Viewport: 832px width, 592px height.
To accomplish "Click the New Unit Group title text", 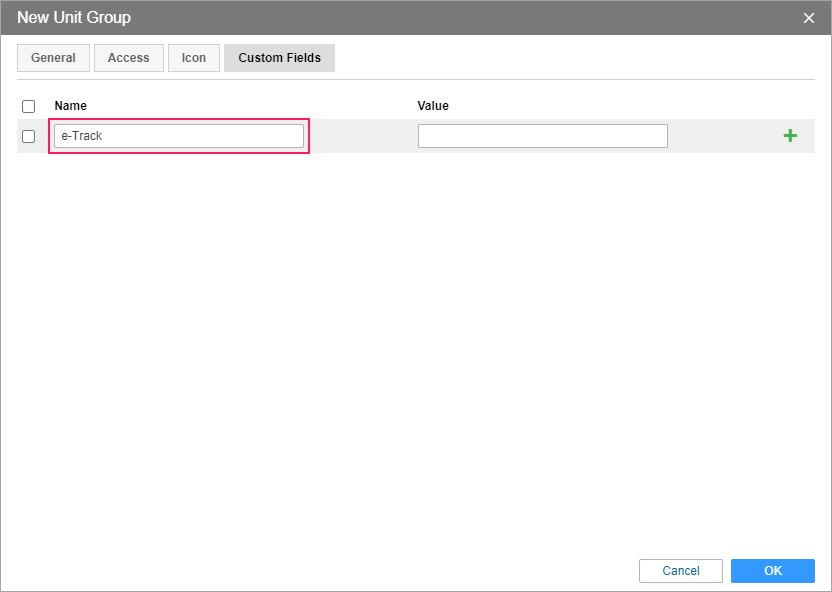I will pyautogui.click(x=74, y=18).
